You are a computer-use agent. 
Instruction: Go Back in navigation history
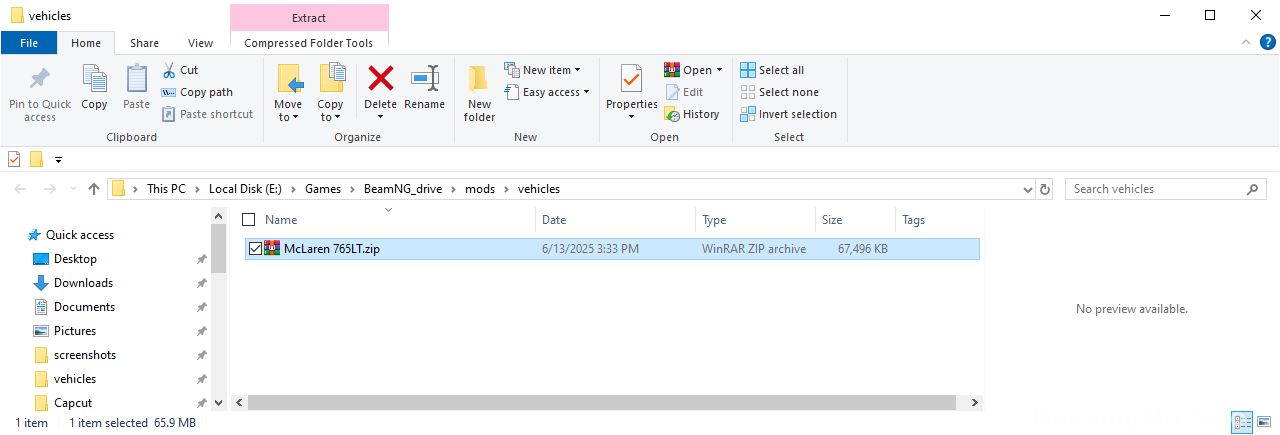[x=22, y=189]
